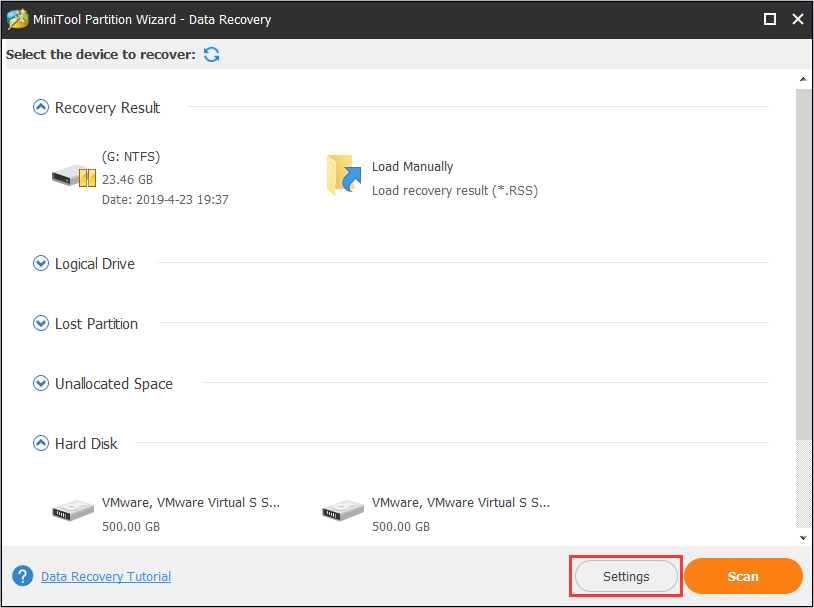Click the 'Lost Partition' section heading
Screen dimensions: 814x608
[97, 324]
